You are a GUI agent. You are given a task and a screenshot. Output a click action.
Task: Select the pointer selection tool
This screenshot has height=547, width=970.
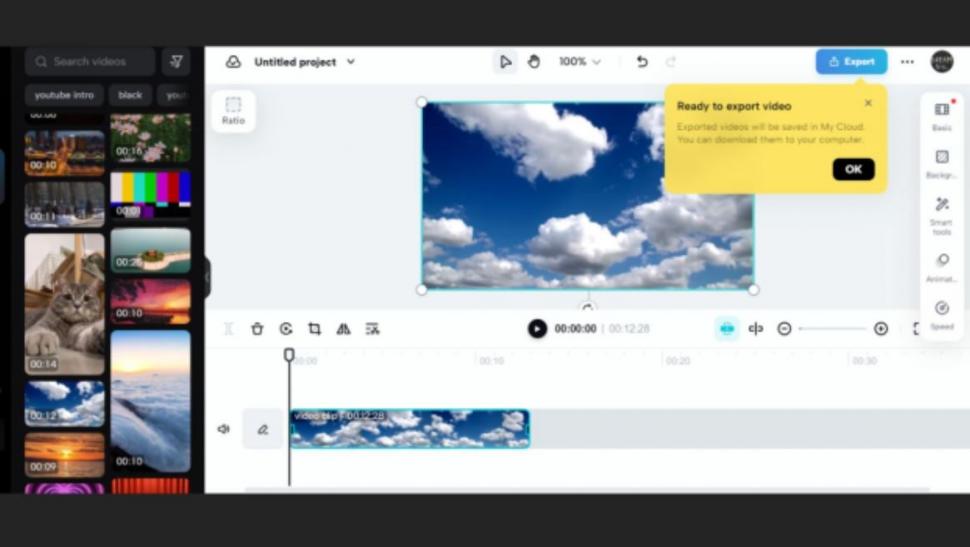(x=505, y=62)
